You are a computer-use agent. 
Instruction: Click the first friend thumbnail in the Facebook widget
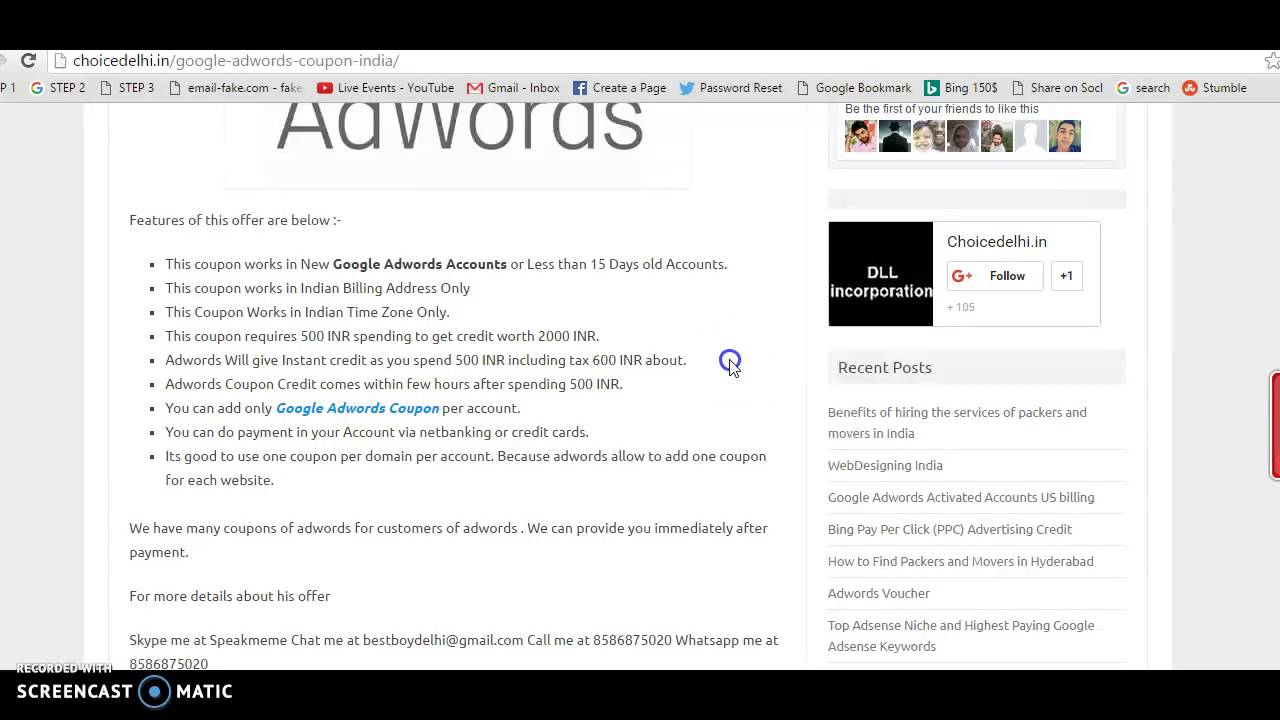point(860,136)
